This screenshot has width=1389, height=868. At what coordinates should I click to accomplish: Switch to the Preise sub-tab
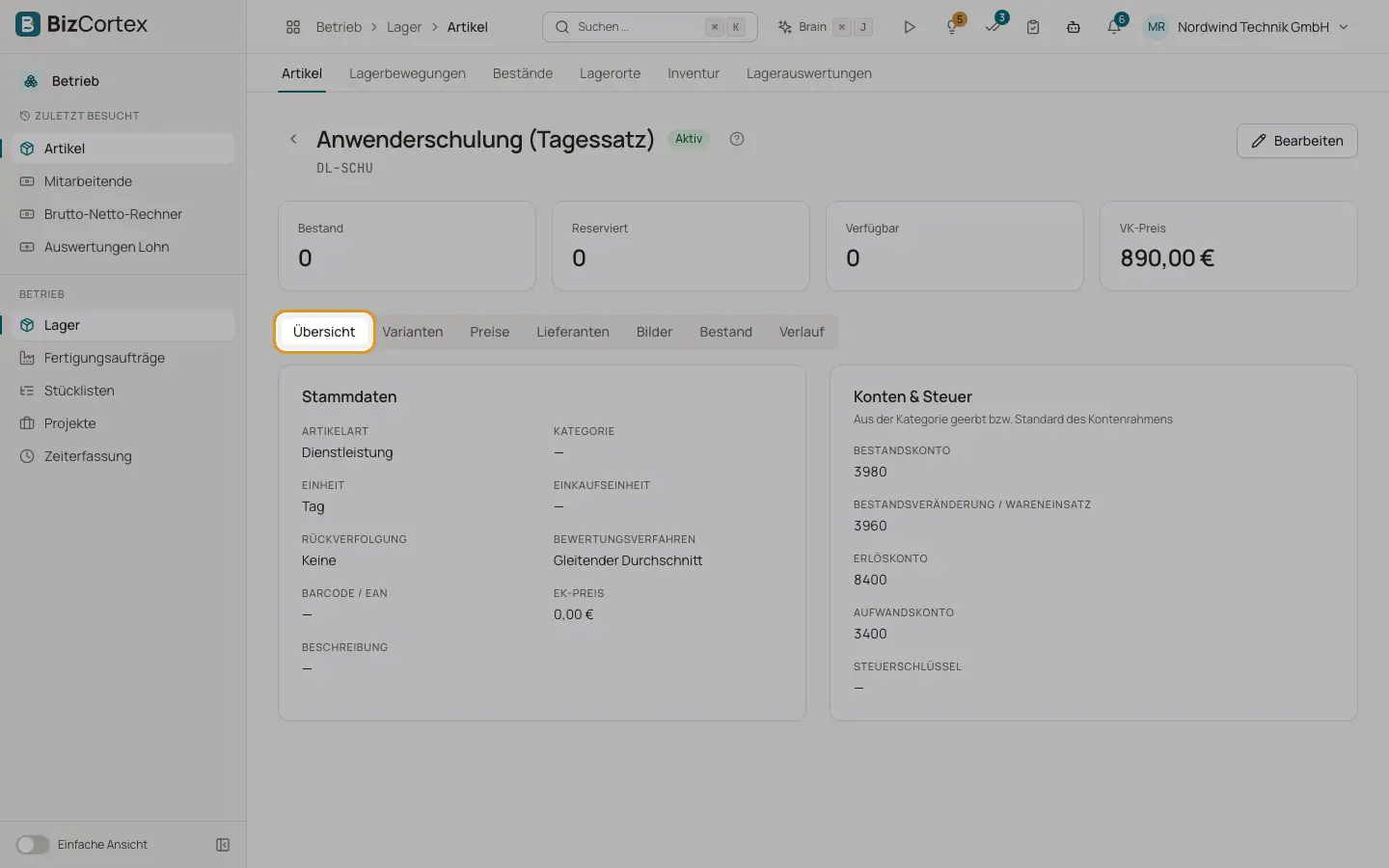(490, 332)
